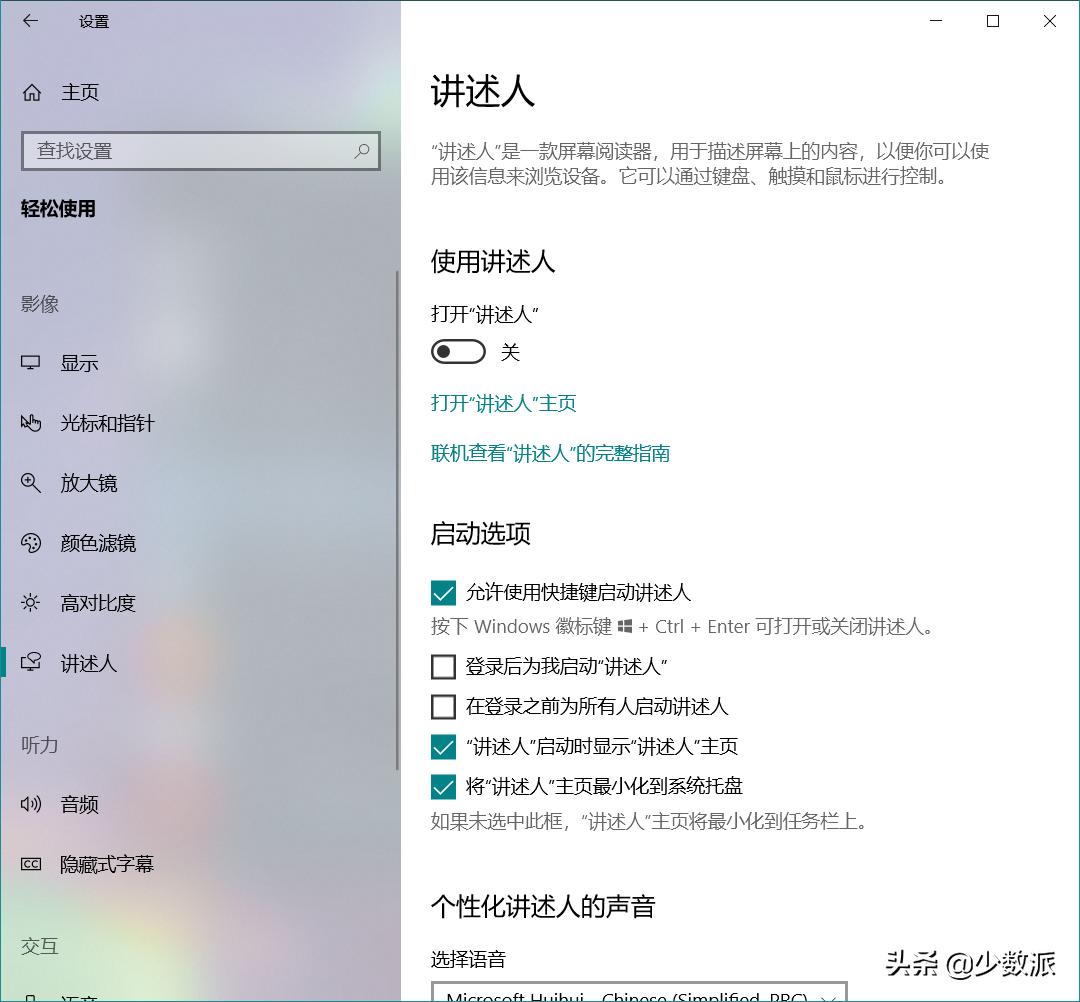
Task: Select 显示 in the sidebar
Action: (79, 363)
